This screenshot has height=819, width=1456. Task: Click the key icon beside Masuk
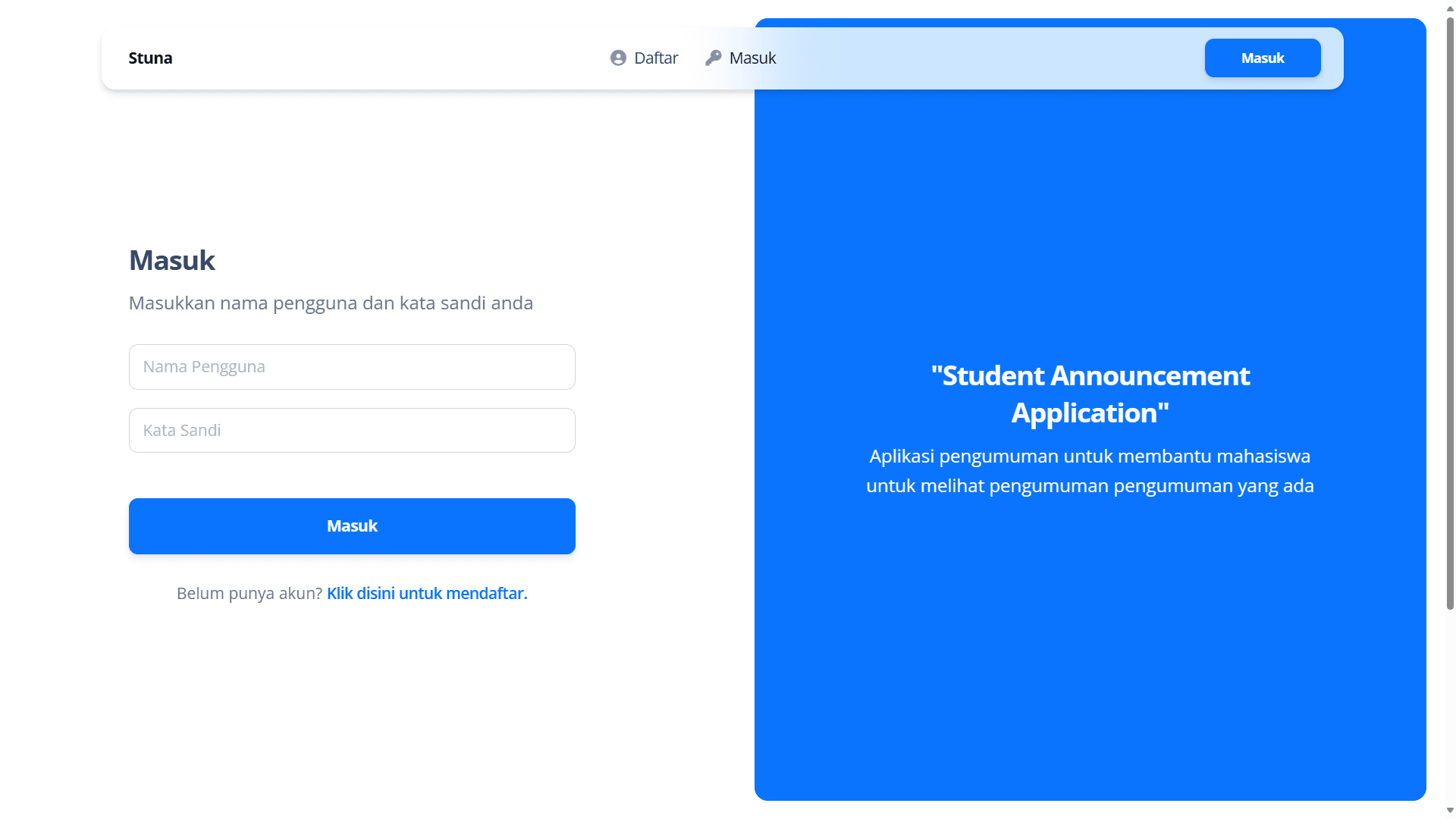[x=713, y=58]
